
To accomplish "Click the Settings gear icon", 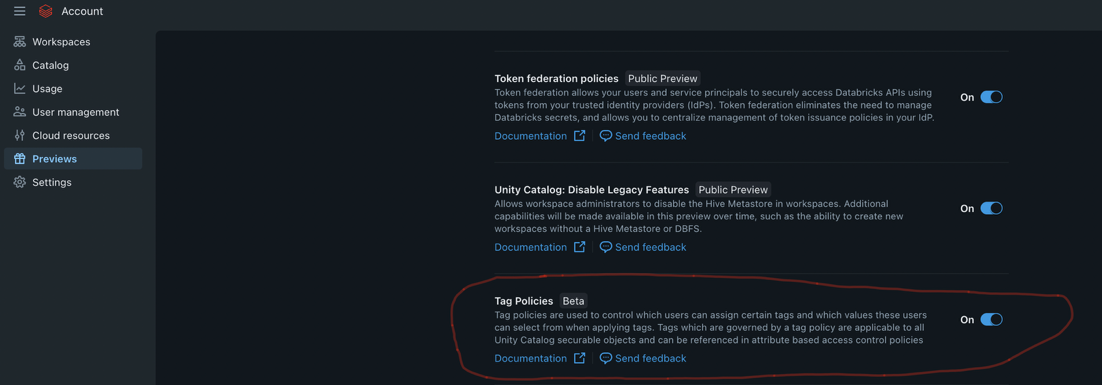I will pos(20,183).
